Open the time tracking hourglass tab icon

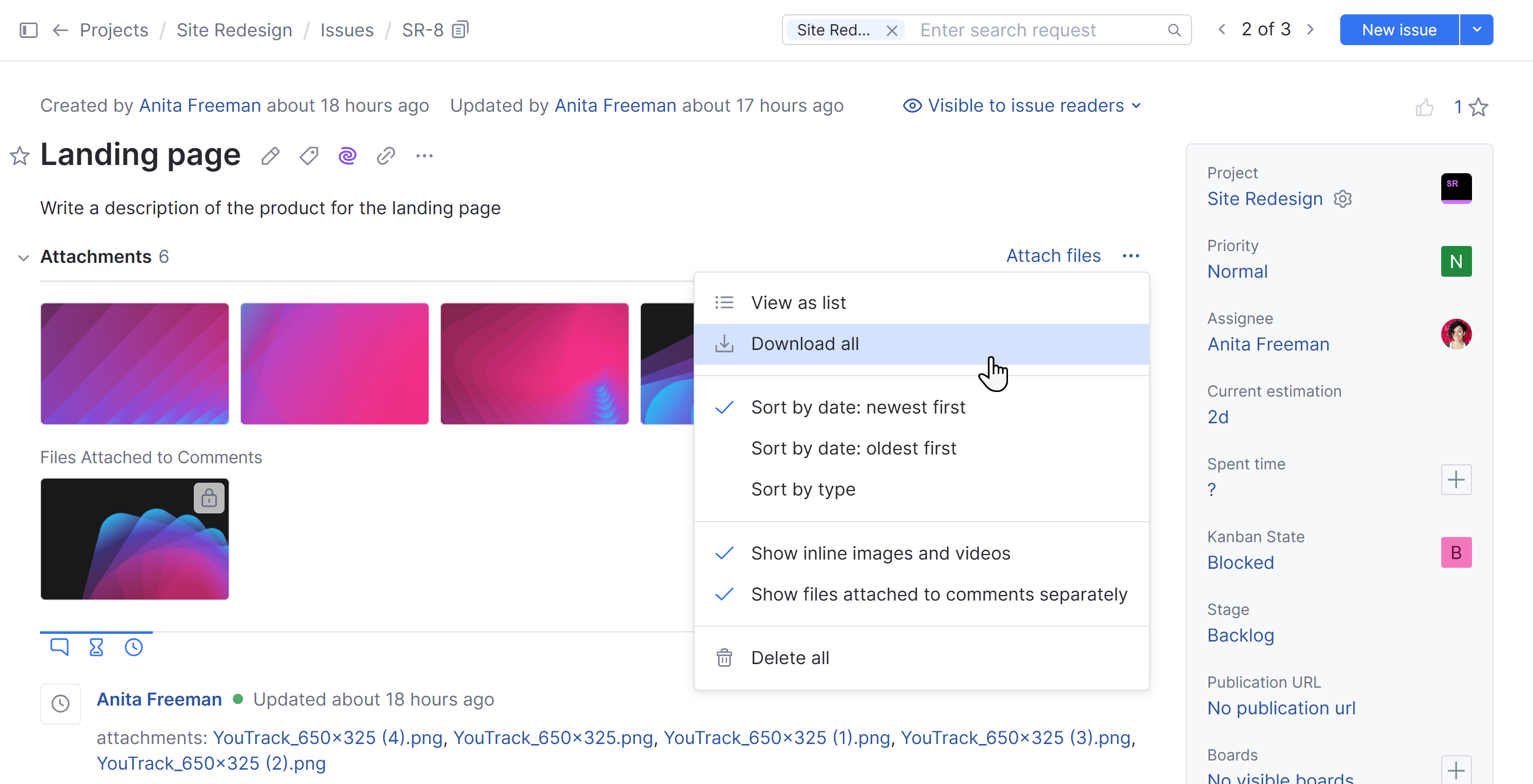click(96, 647)
